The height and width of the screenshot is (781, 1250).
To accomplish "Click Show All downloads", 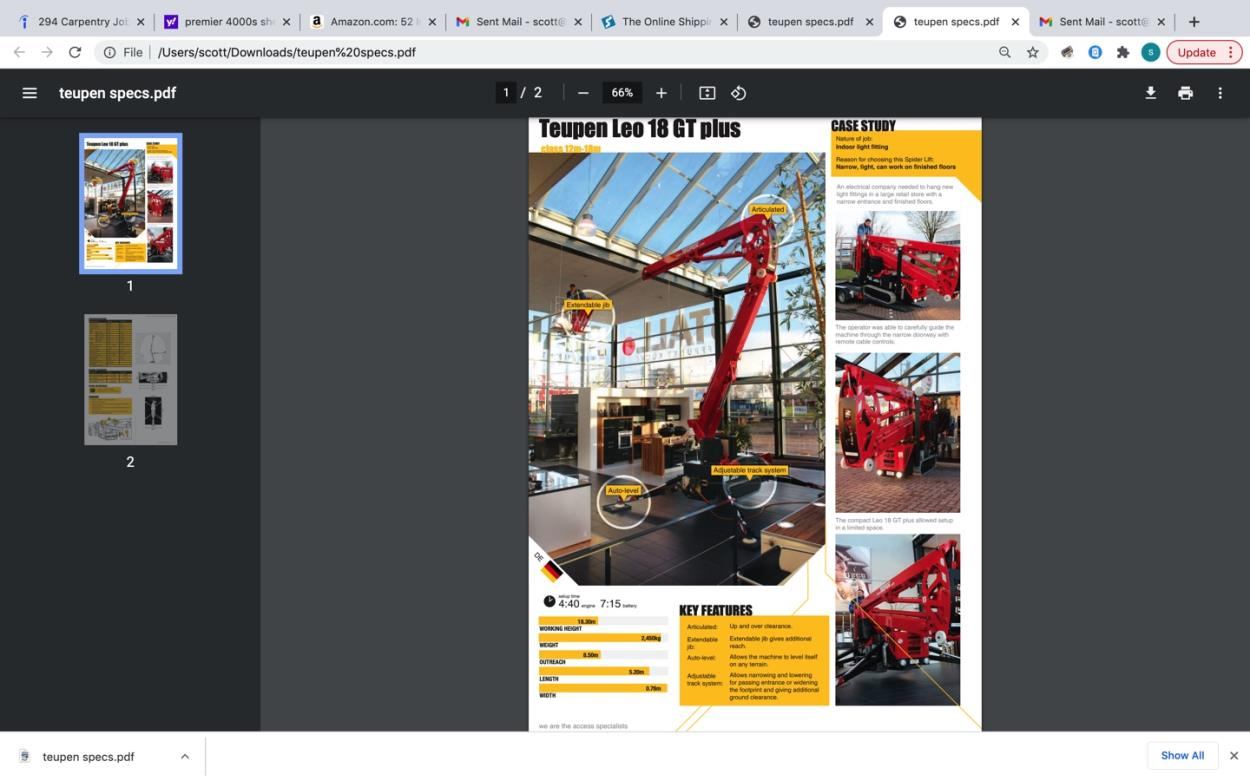I will click(1182, 756).
